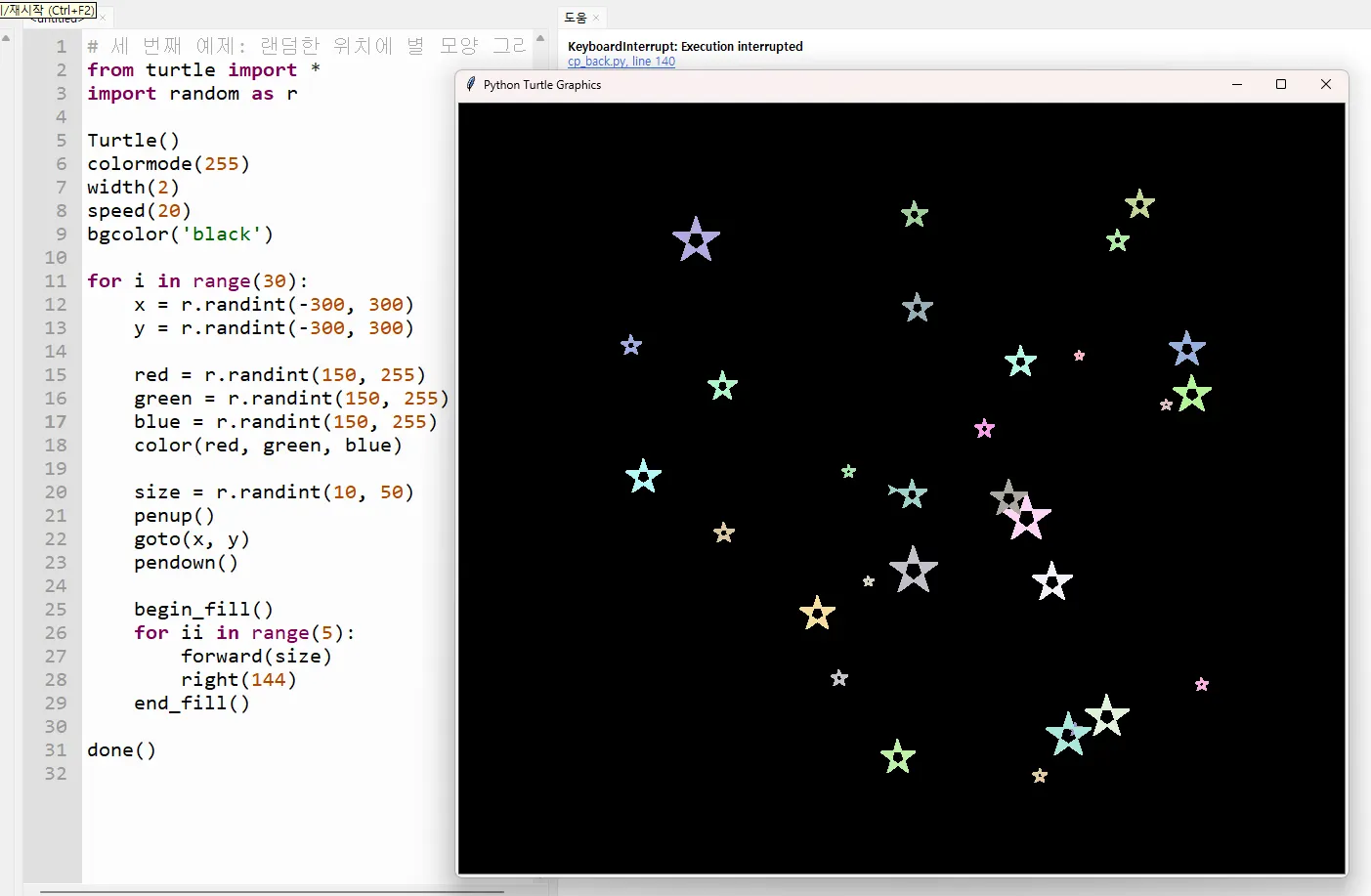Close the 도움 tab

coord(596,18)
